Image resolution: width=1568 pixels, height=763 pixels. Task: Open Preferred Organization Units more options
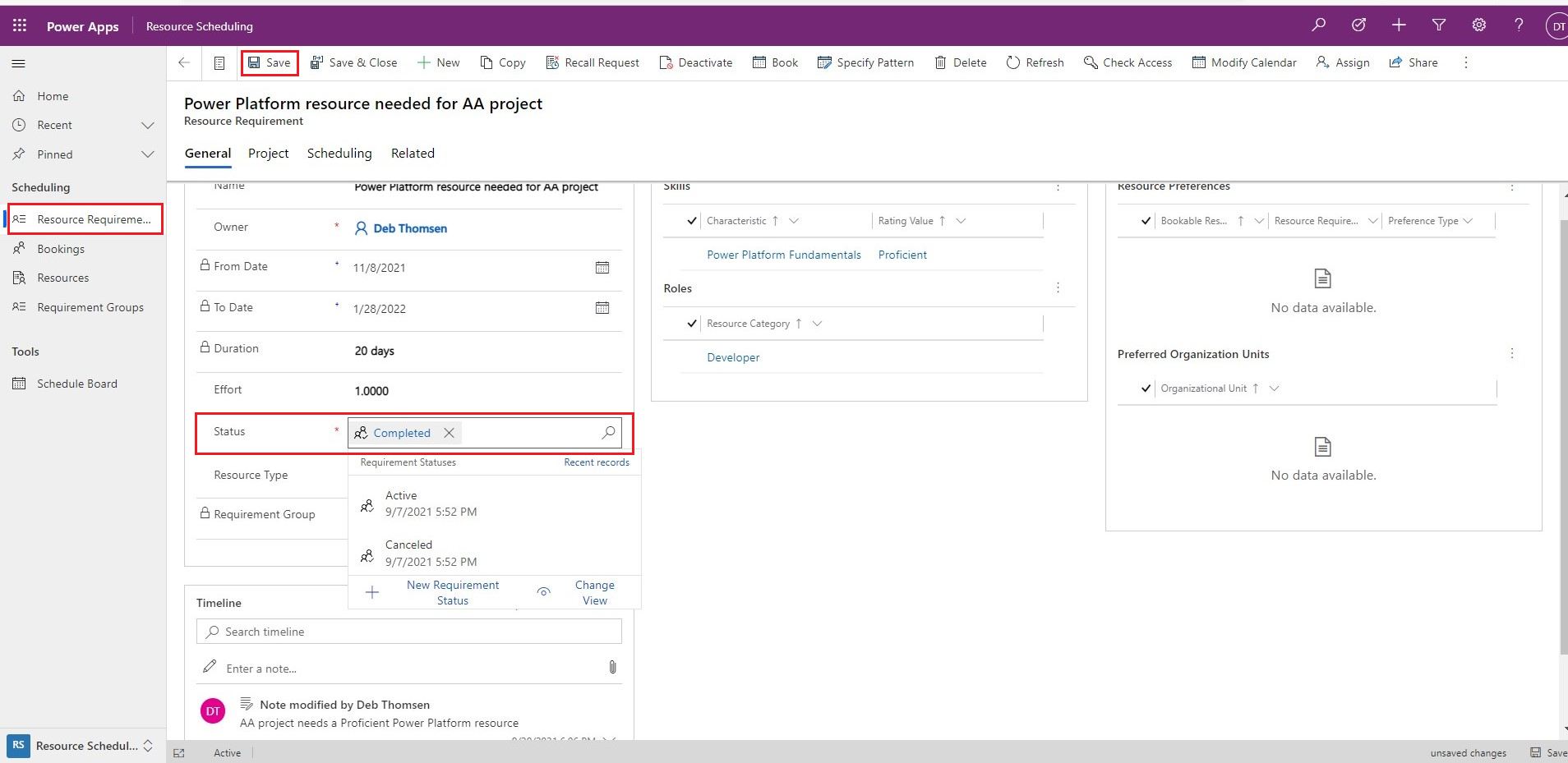point(1512,354)
